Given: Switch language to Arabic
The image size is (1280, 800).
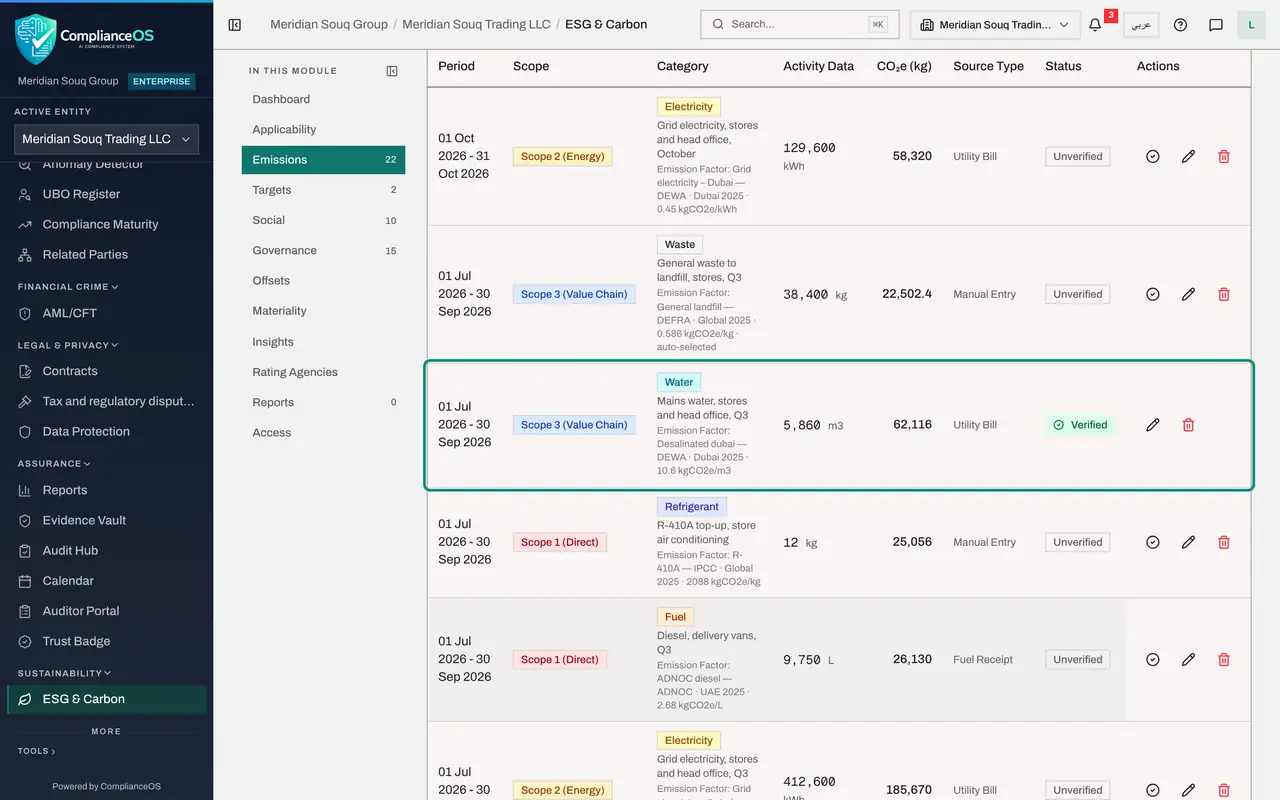Looking at the screenshot, I should [1141, 25].
